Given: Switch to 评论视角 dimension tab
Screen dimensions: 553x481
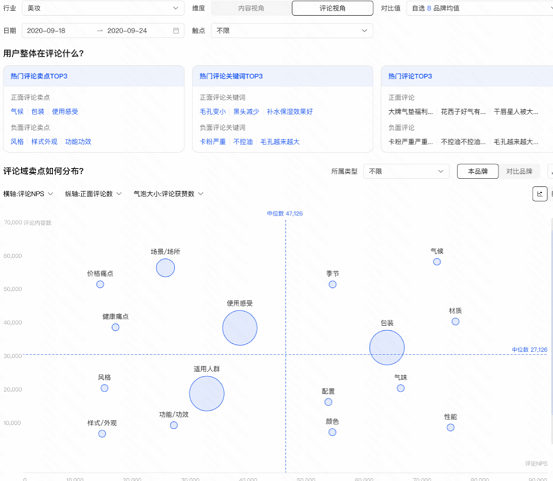Looking at the screenshot, I should click(332, 8).
